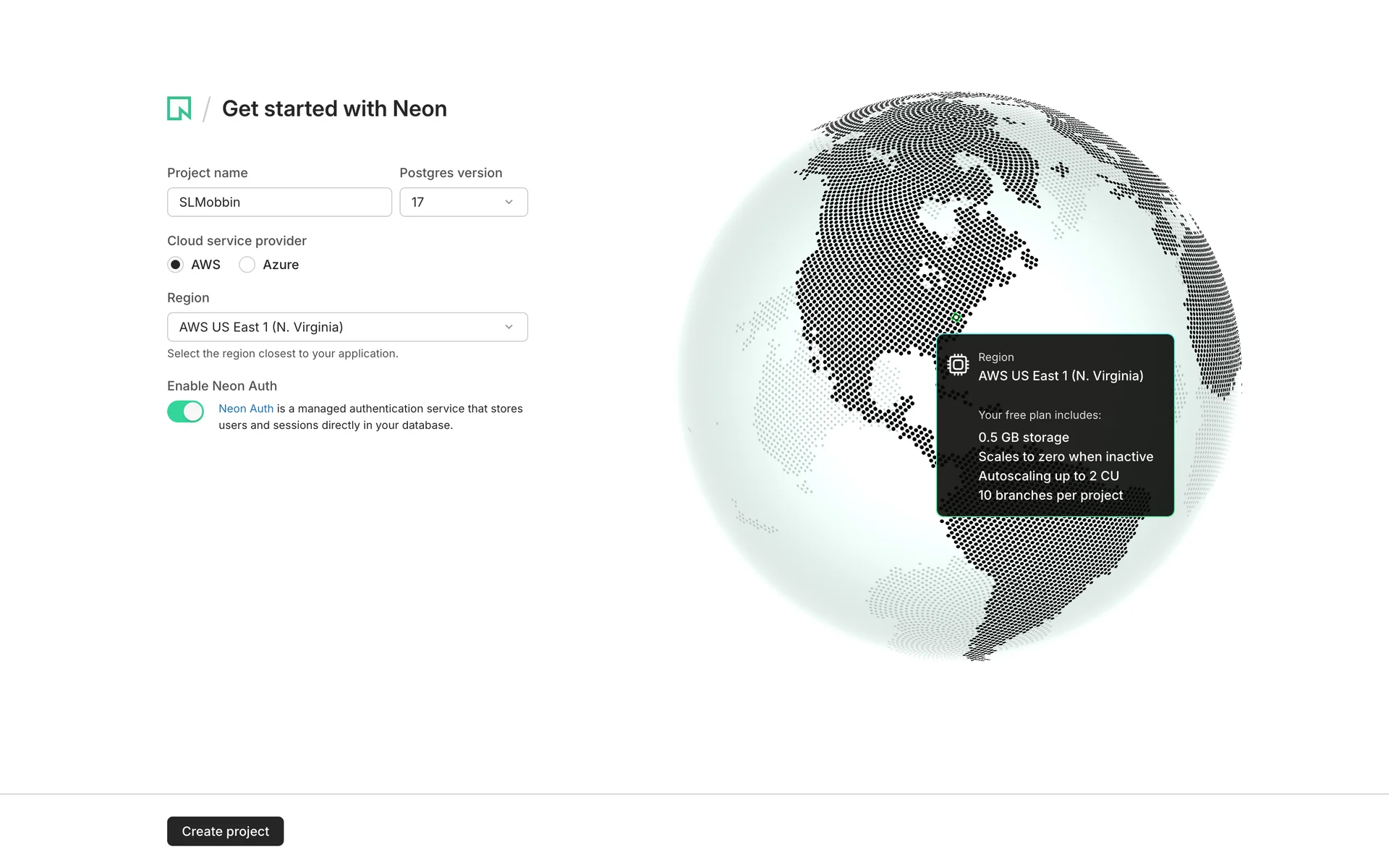Open the Neon Auth link

click(x=246, y=409)
